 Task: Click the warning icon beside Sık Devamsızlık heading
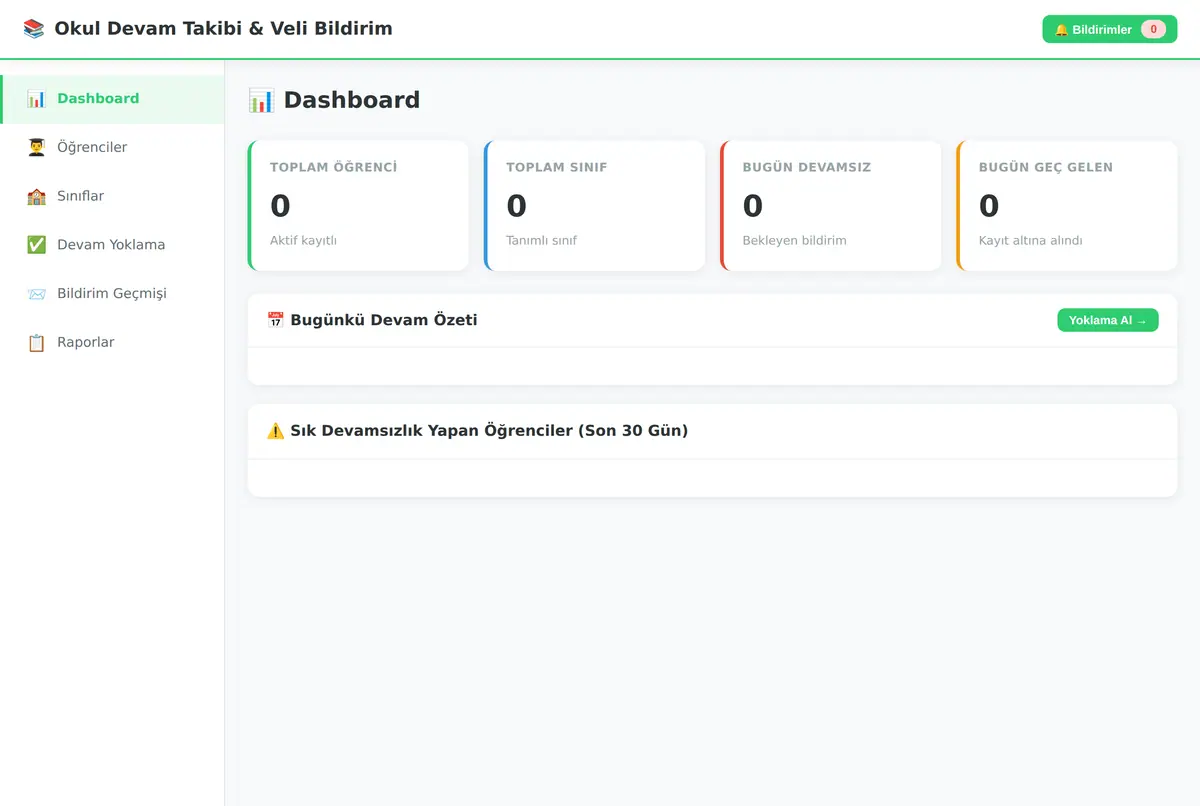[276, 431]
